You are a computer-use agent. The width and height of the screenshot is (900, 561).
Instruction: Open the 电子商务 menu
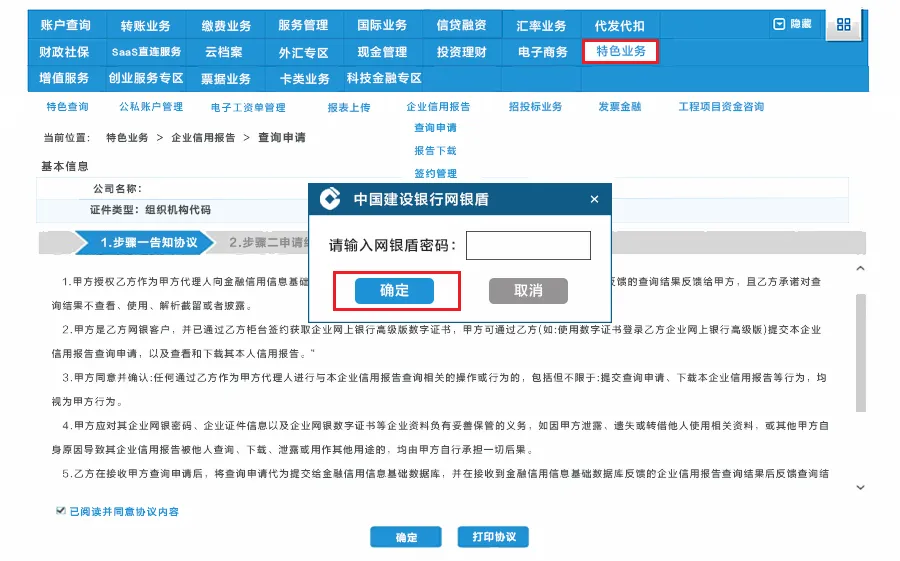(x=542, y=52)
